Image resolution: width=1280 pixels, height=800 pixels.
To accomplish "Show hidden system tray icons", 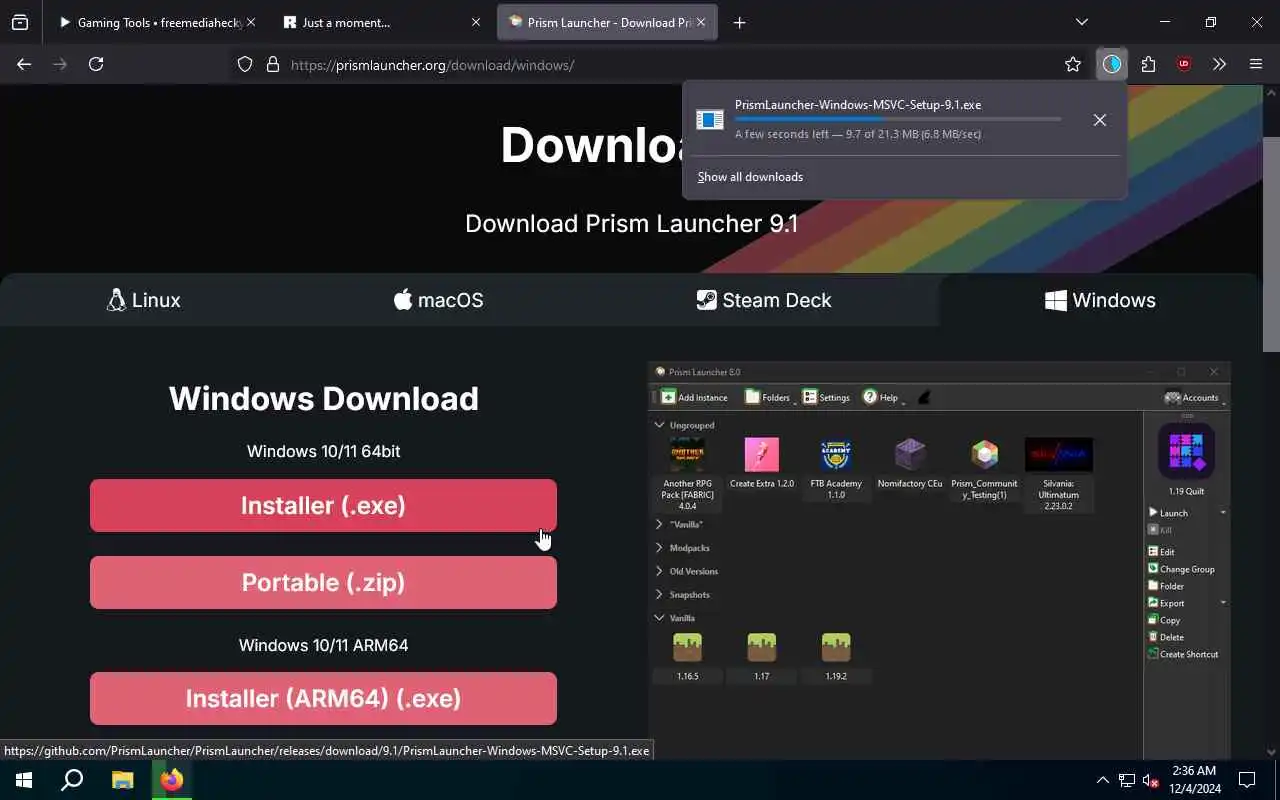I will (1102, 780).
